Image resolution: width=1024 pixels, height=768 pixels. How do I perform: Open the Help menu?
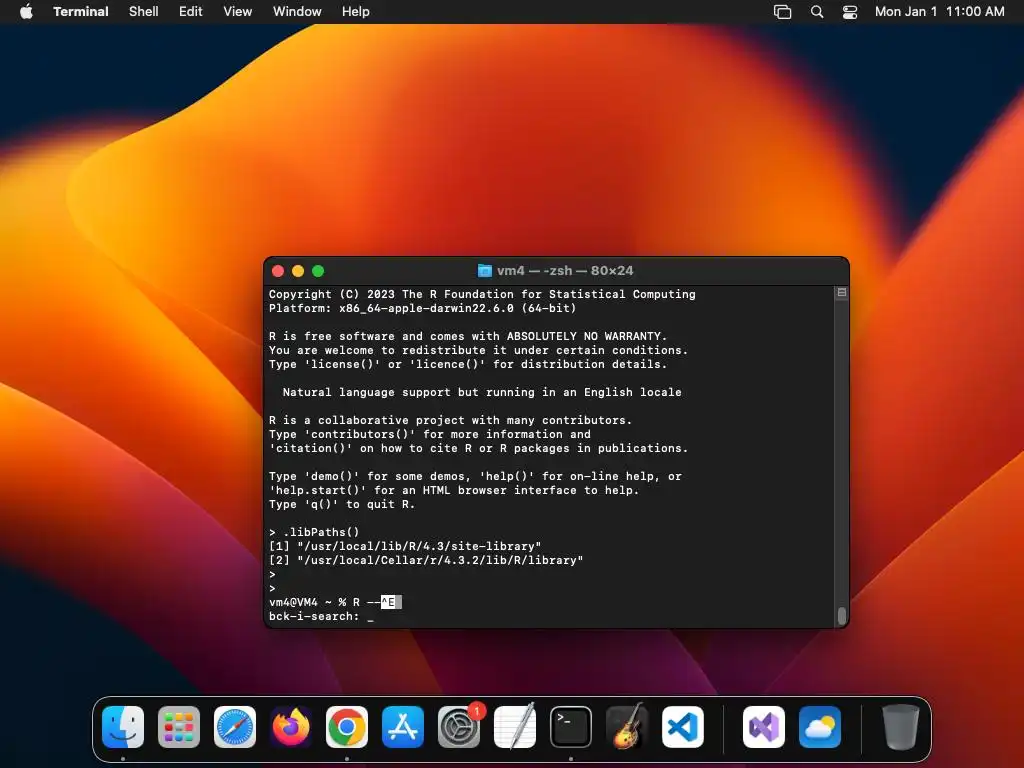tap(356, 11)
